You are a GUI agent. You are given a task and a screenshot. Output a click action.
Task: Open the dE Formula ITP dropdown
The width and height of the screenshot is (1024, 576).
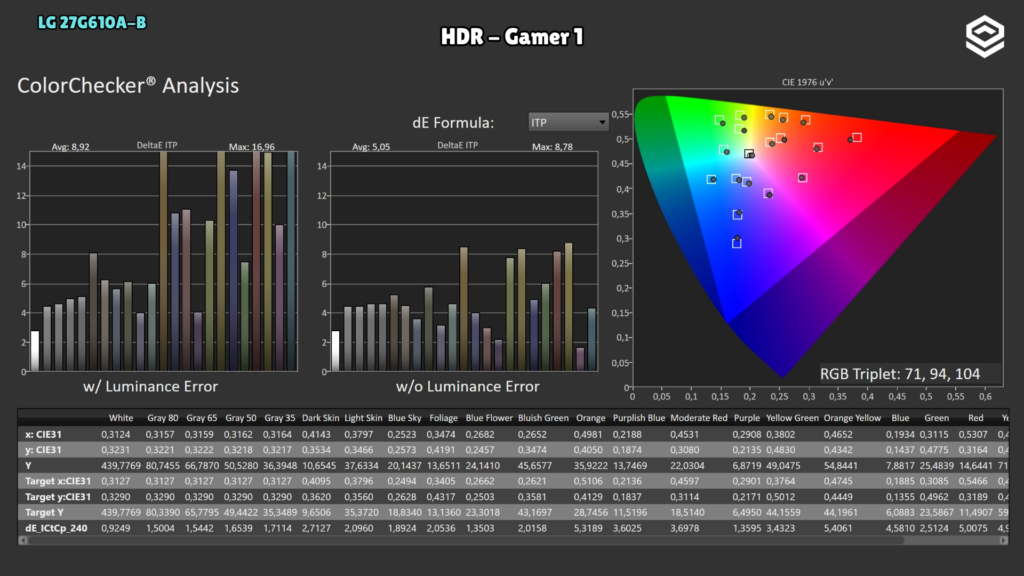tap(568, 122)
